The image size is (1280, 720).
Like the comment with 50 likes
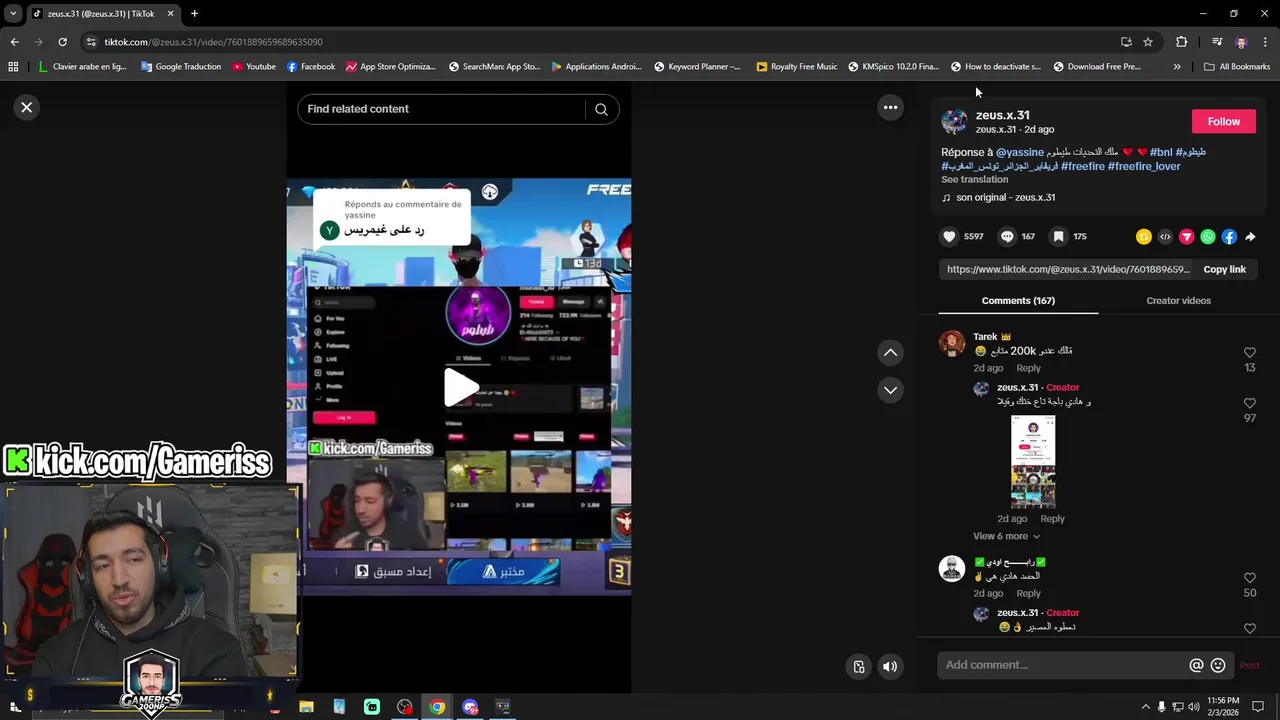click(1249, 578)
